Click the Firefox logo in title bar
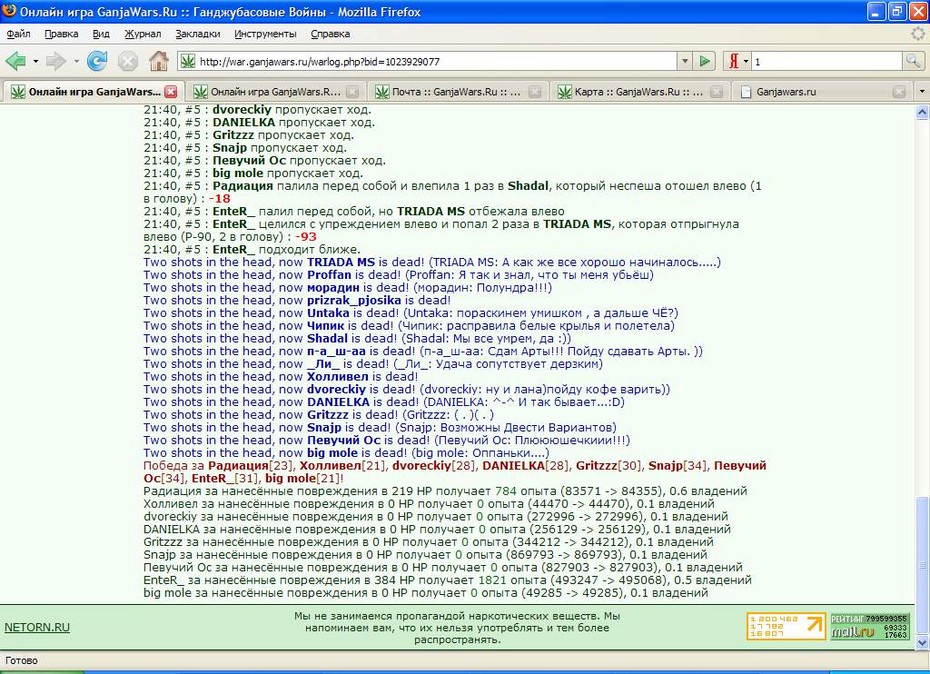 pos(9,11)
